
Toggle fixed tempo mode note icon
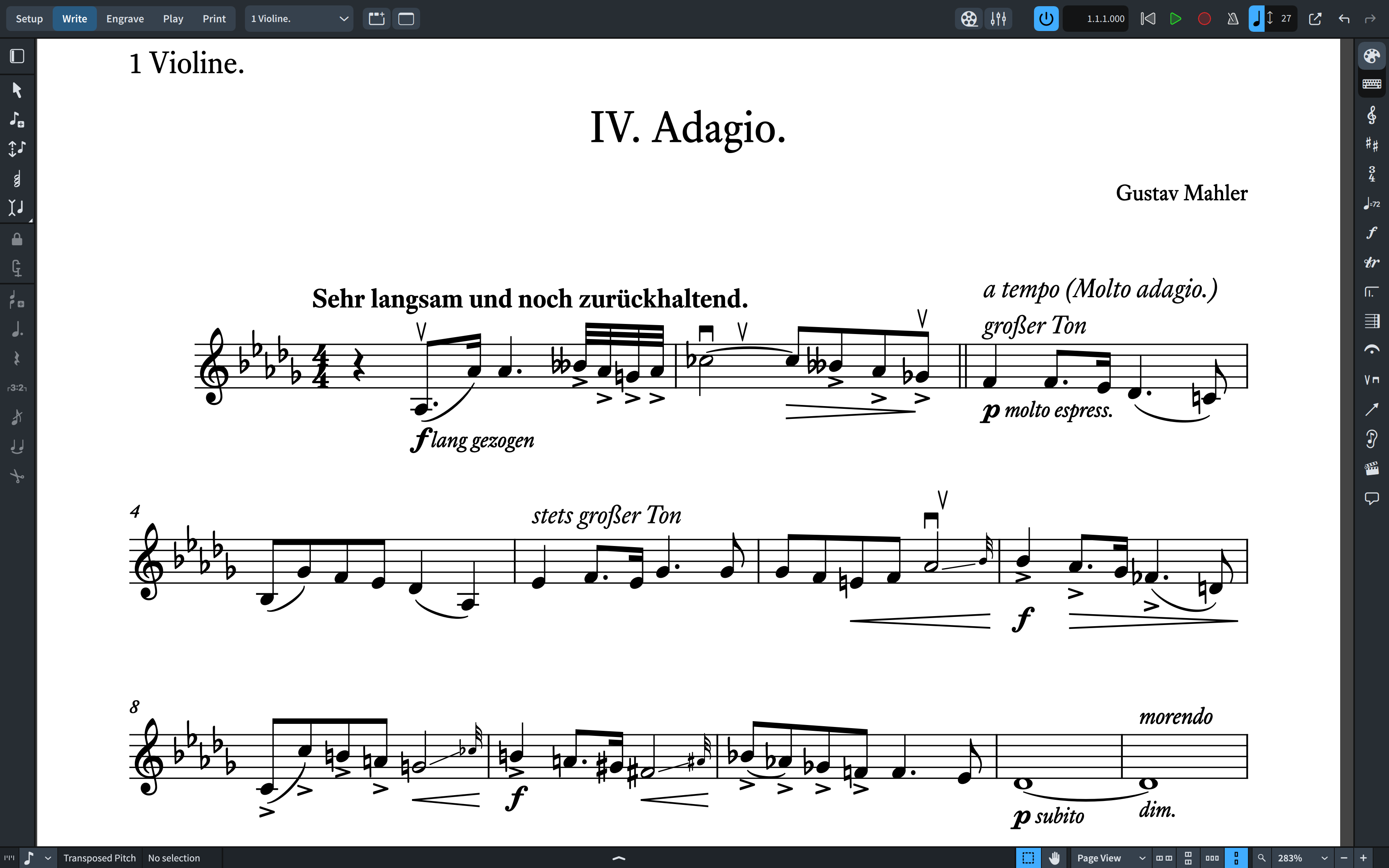click(x=1257, y=19)
